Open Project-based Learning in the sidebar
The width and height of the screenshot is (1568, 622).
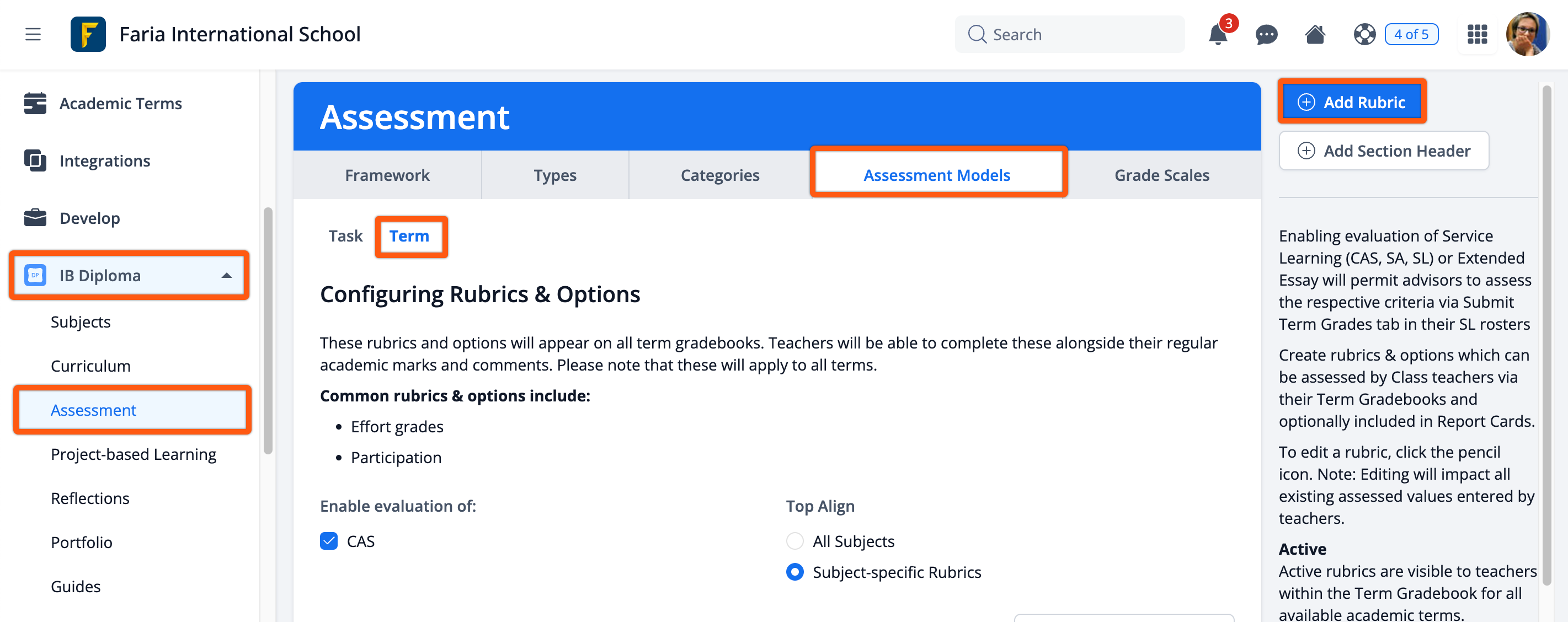(x=134, y=454)
